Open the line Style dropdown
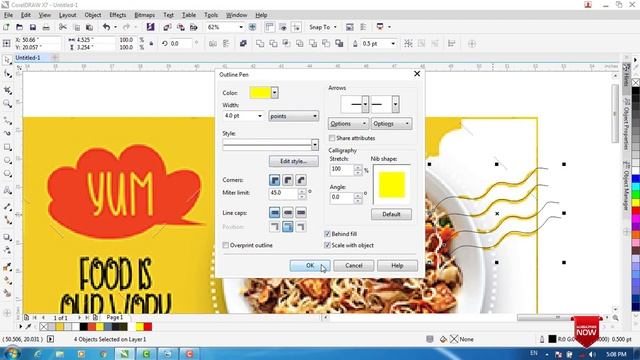The image size is (640, 360). pos(315,144)
